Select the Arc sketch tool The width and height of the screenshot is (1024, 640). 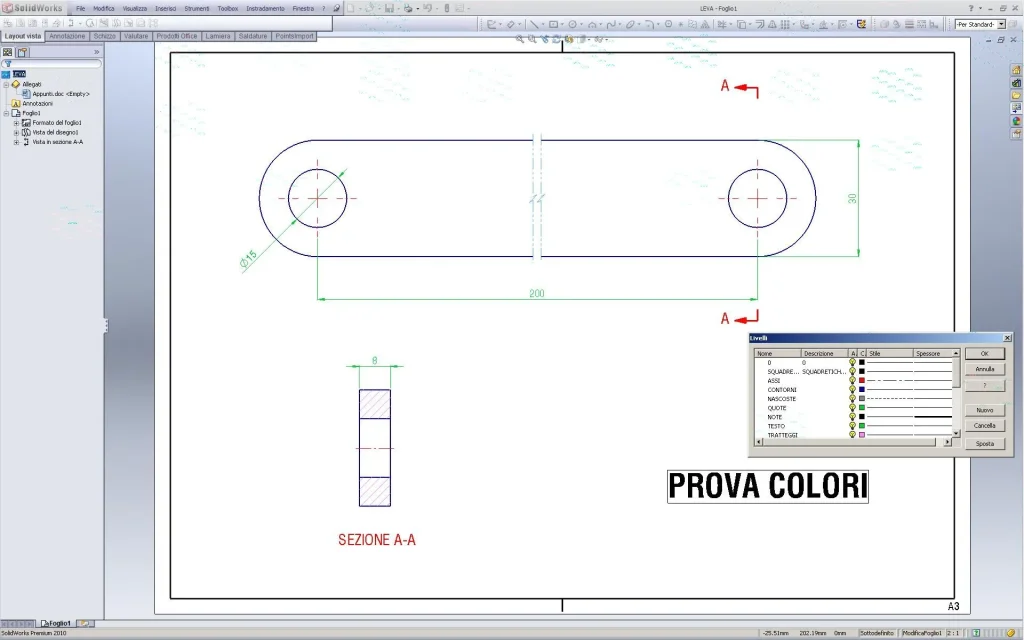click(592, 24)
